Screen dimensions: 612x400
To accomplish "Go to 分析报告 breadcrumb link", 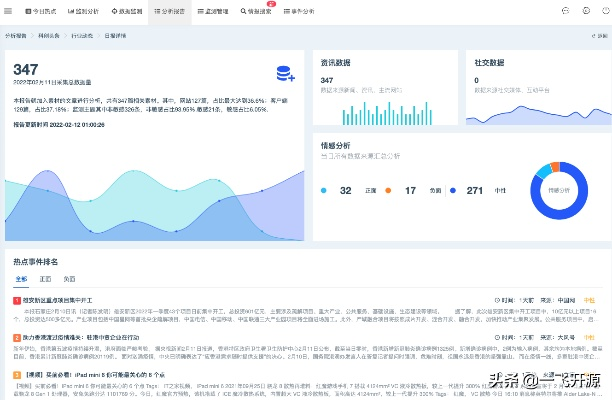I will [16, 36].
